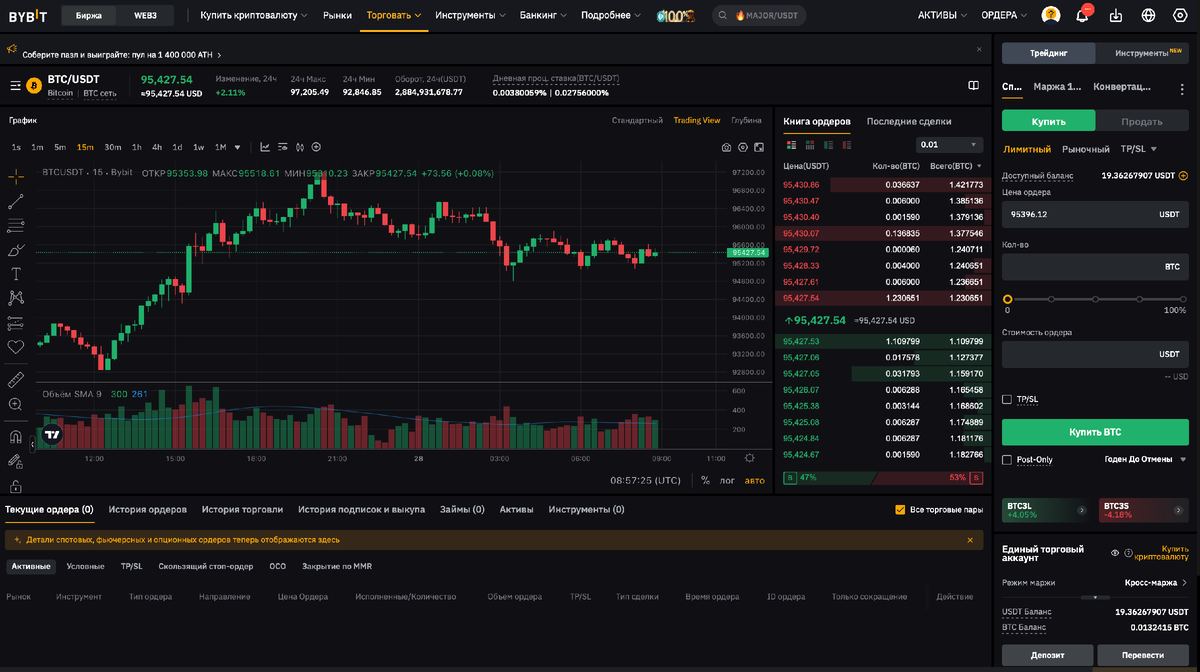Select the trend line drawing tool
Image resolution: width=1200 pixels, height=672 pixels.
16,202
